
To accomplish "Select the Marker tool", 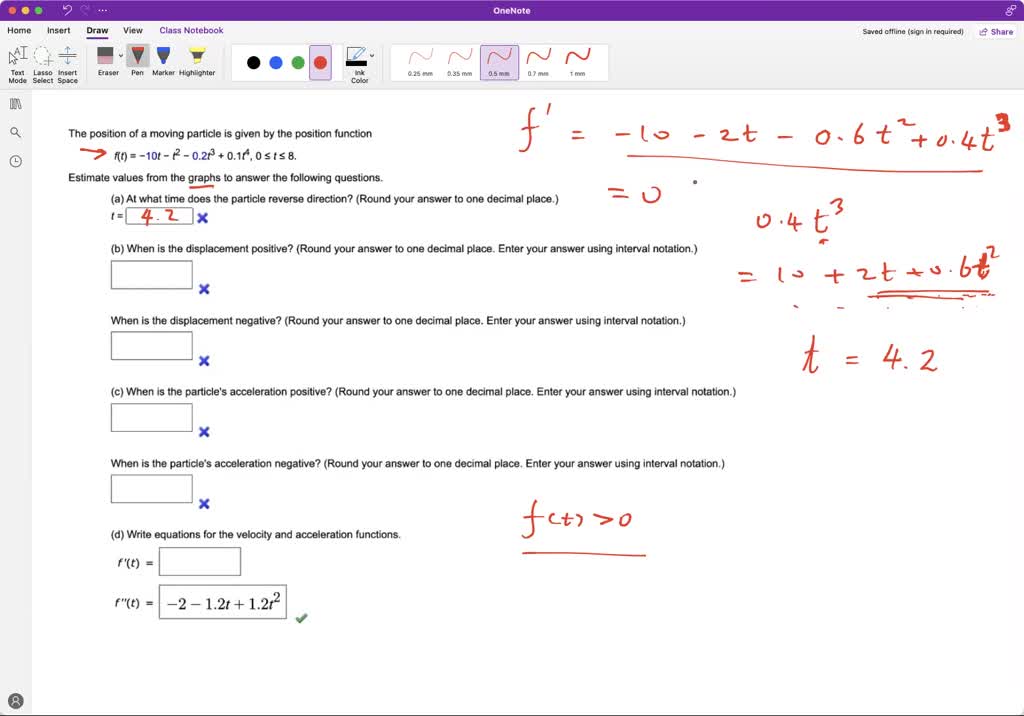I will [163, 62].
